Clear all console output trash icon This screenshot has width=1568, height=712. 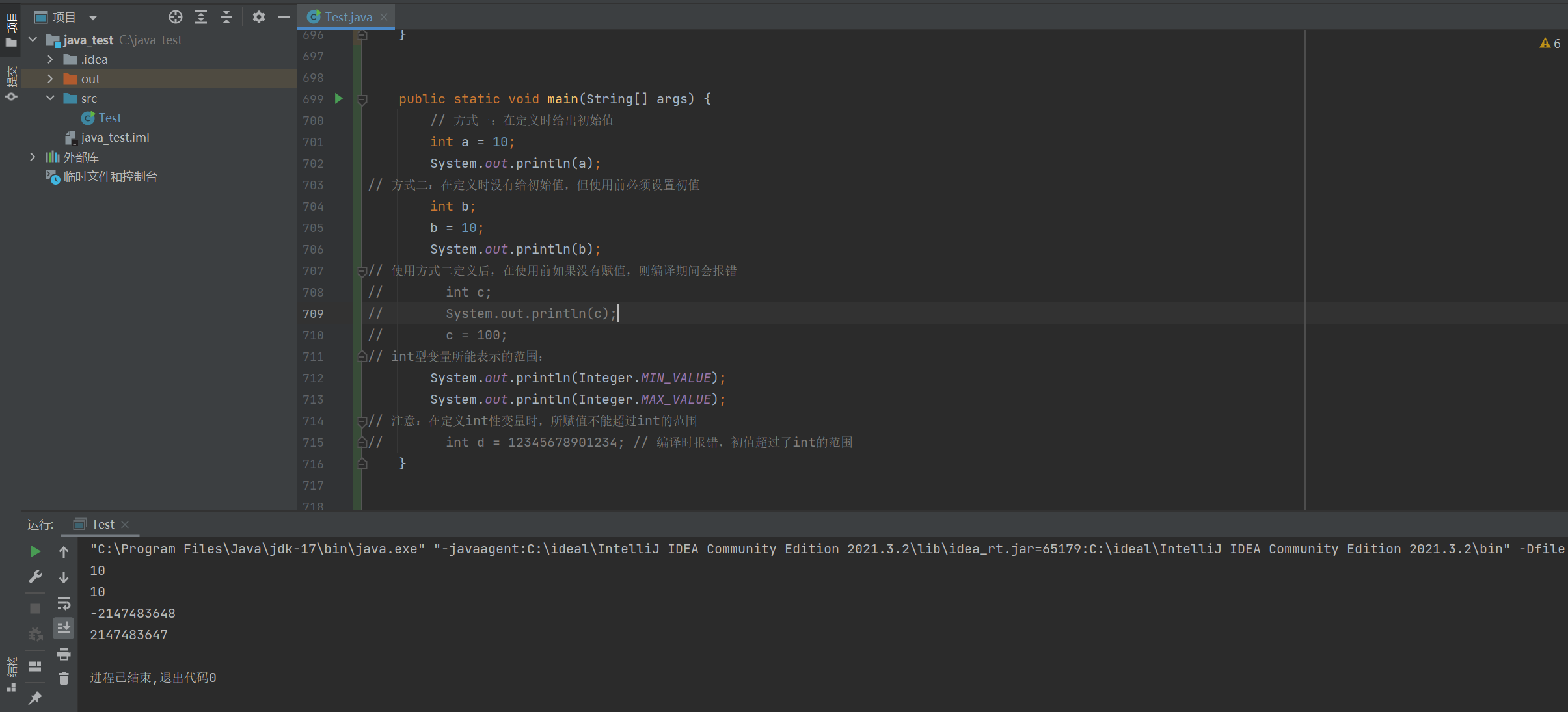[x=64, y=678]
